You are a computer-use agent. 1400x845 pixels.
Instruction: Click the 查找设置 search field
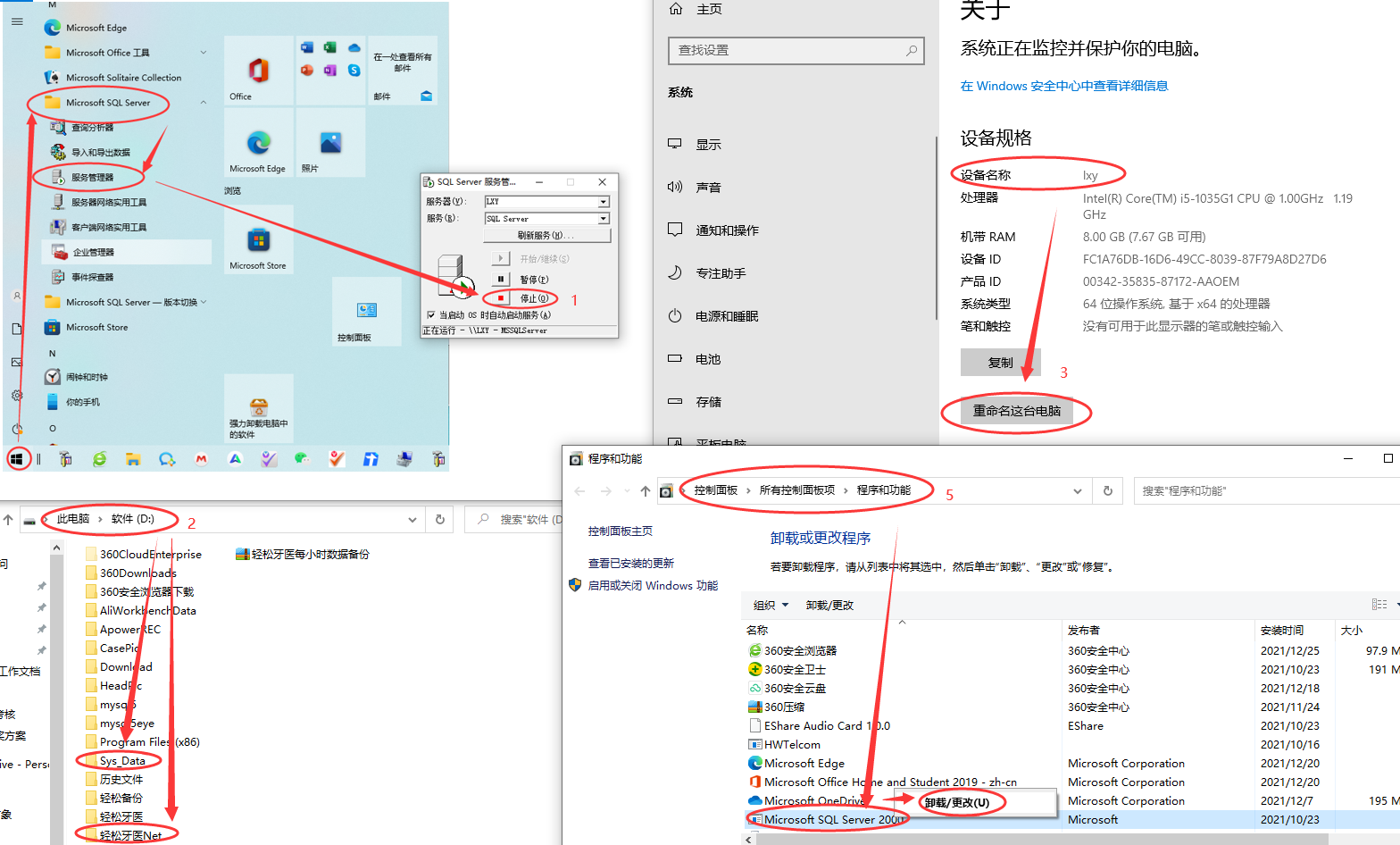tap(796, 51)
